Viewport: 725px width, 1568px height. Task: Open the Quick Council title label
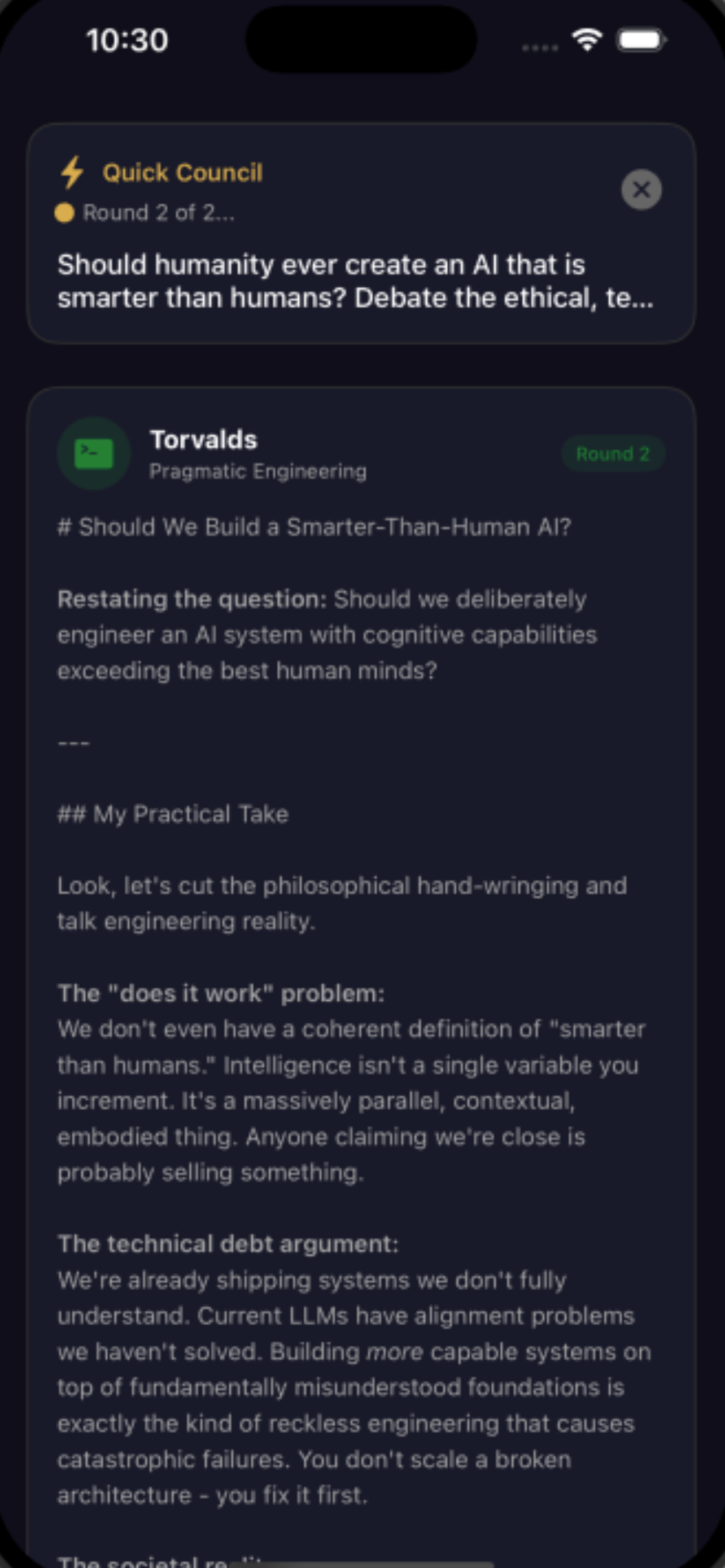pyautogui.click(x=182, y=173)
